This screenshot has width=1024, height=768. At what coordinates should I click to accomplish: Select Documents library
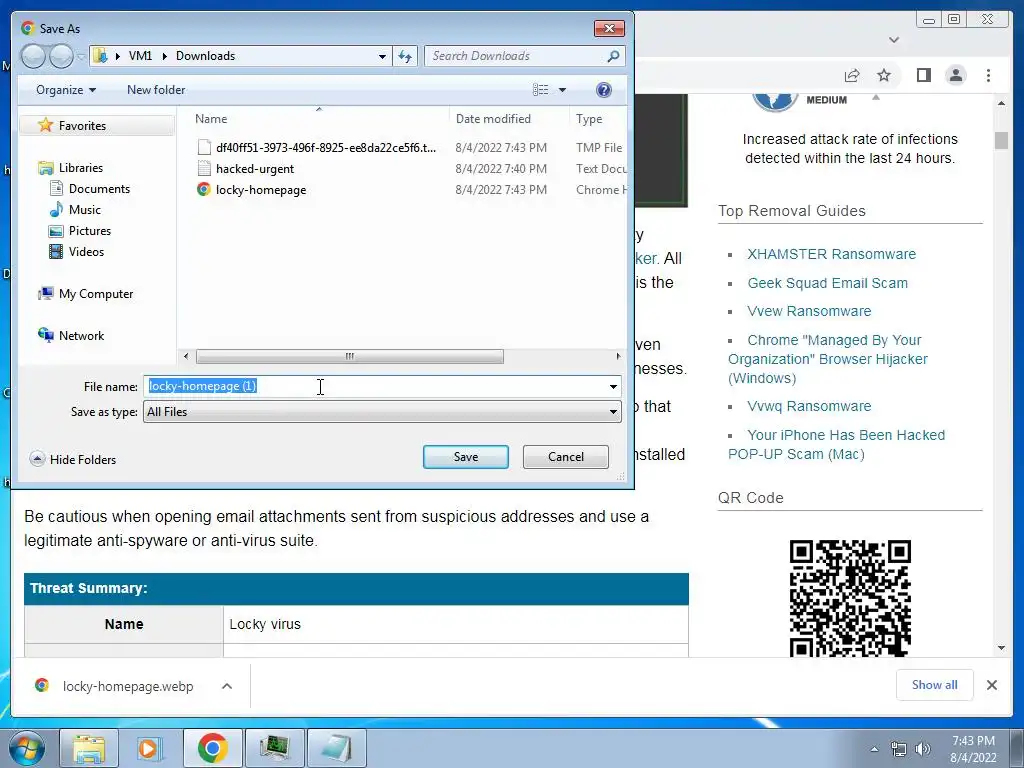(x=99, y=189)
